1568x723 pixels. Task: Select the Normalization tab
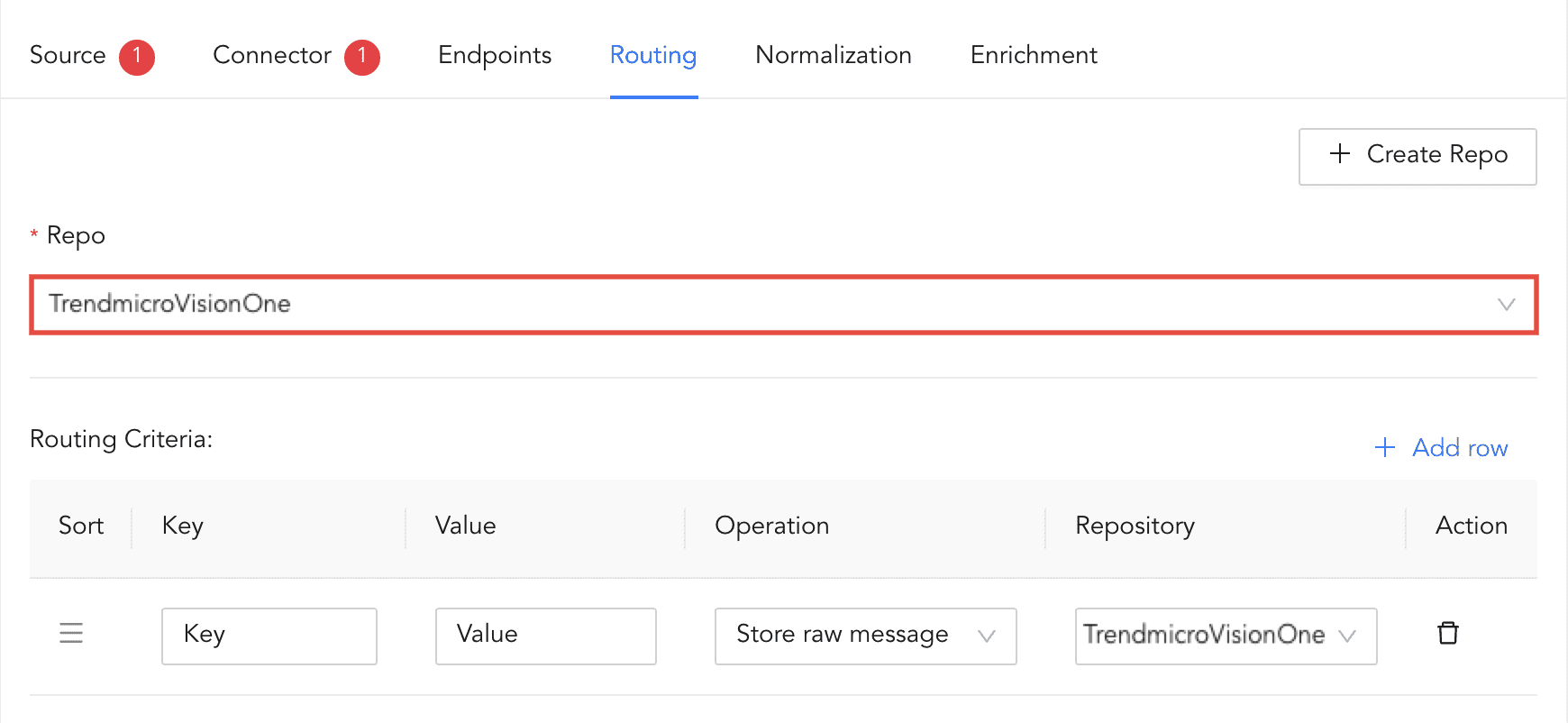click(x=834, y=56)
